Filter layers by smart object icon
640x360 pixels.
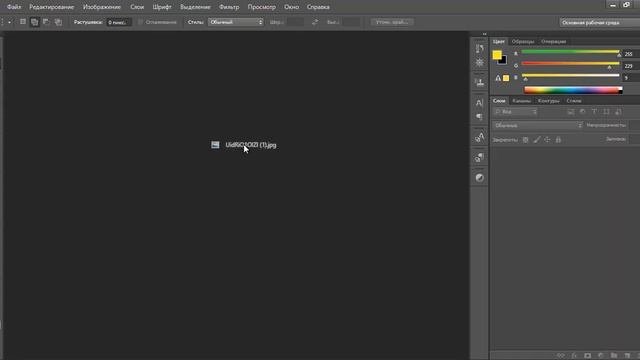tap(618, 112)
